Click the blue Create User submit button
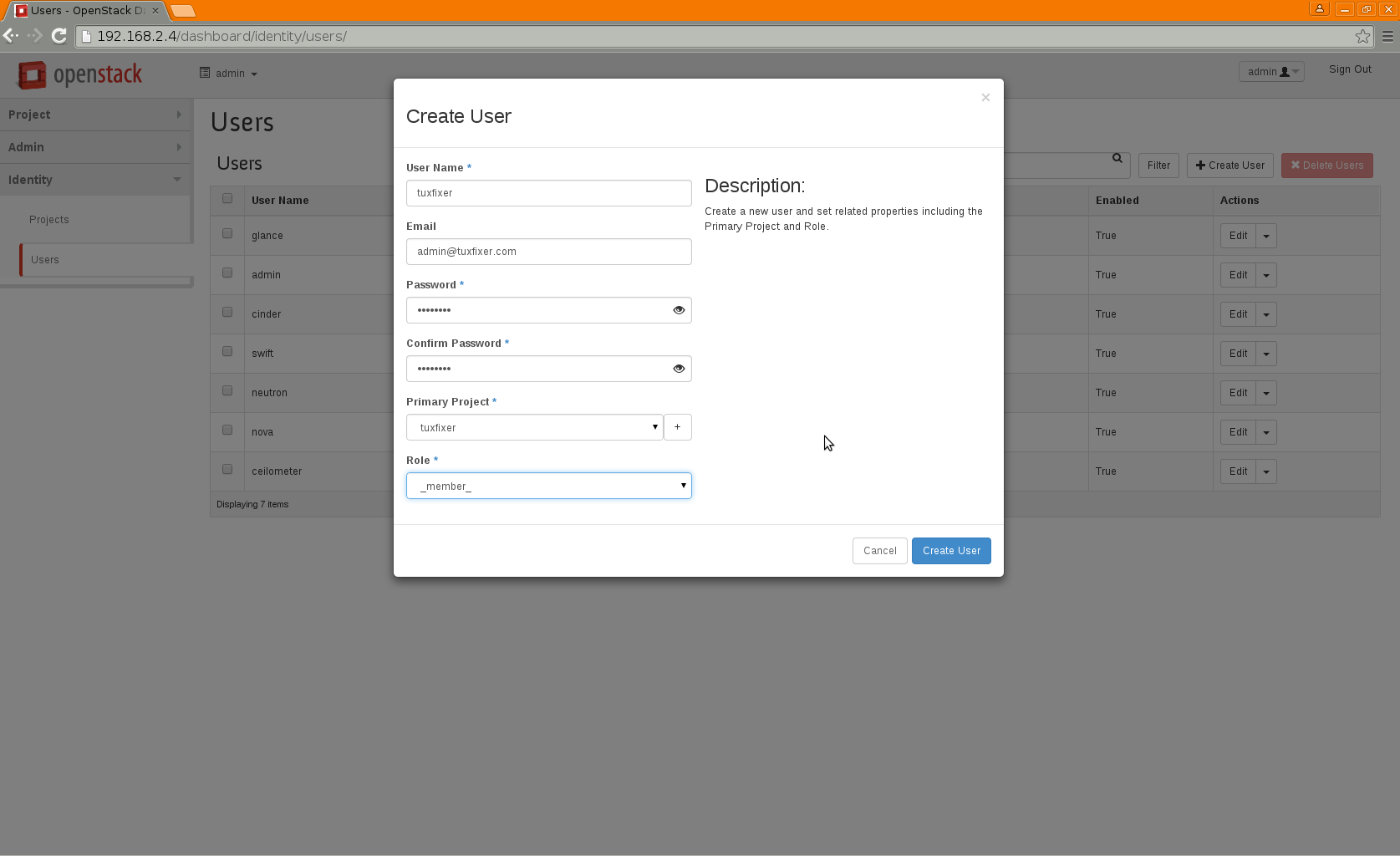This screenshot has width=1400, height=856. 951,551
